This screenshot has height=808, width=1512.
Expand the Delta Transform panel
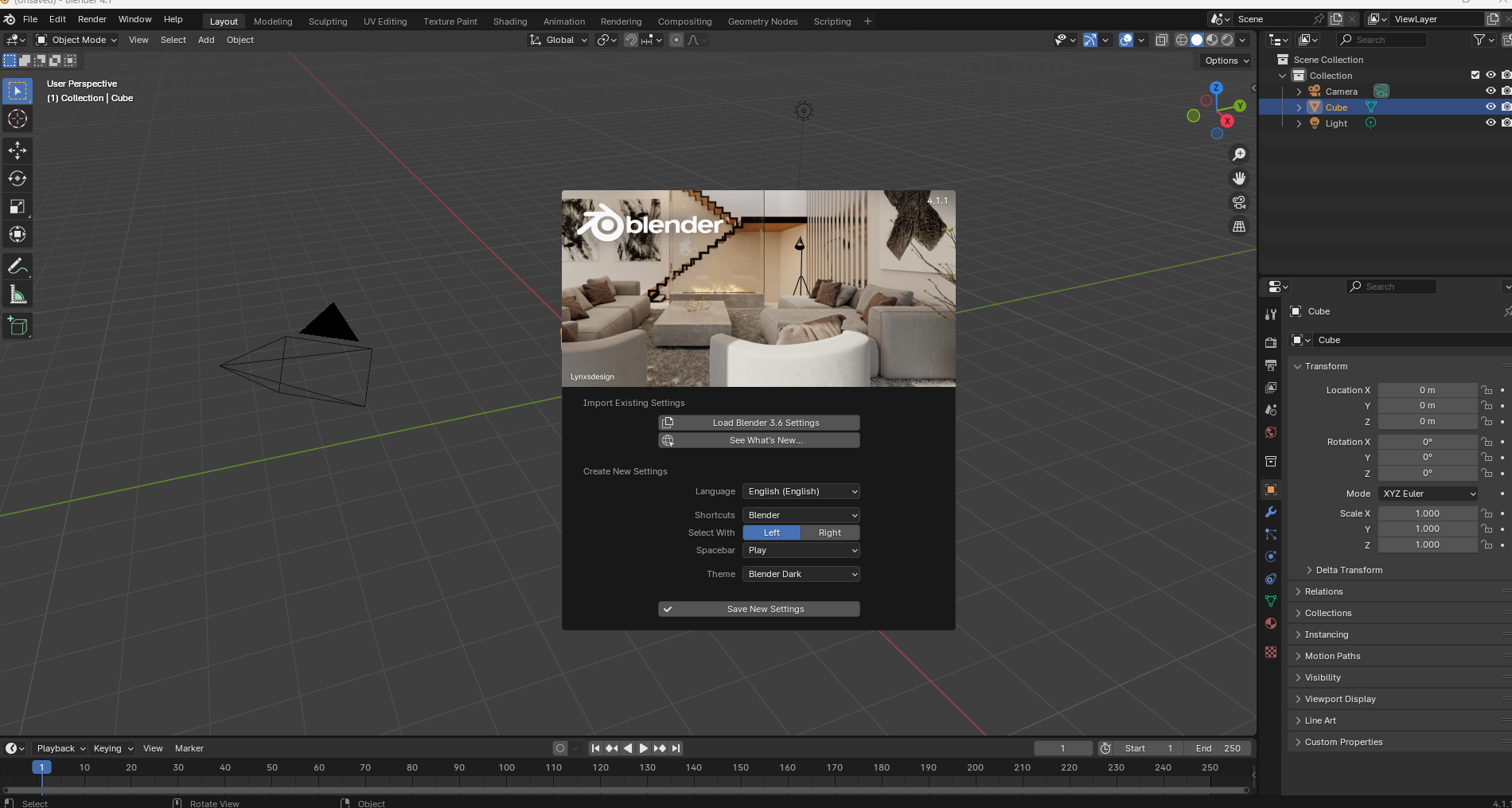(x=1349, y=570)
